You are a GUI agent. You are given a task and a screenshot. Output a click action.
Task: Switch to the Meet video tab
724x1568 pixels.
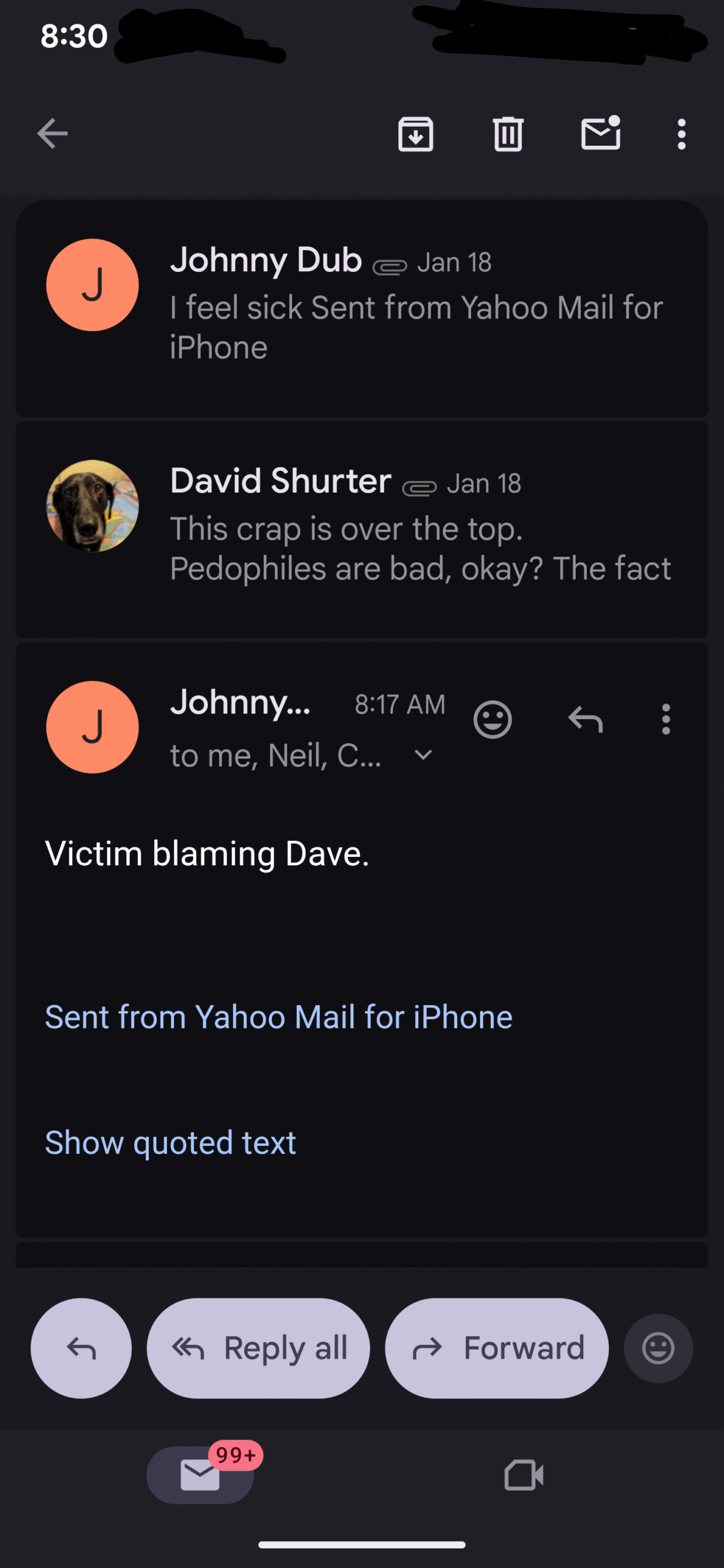point(524,1474)
